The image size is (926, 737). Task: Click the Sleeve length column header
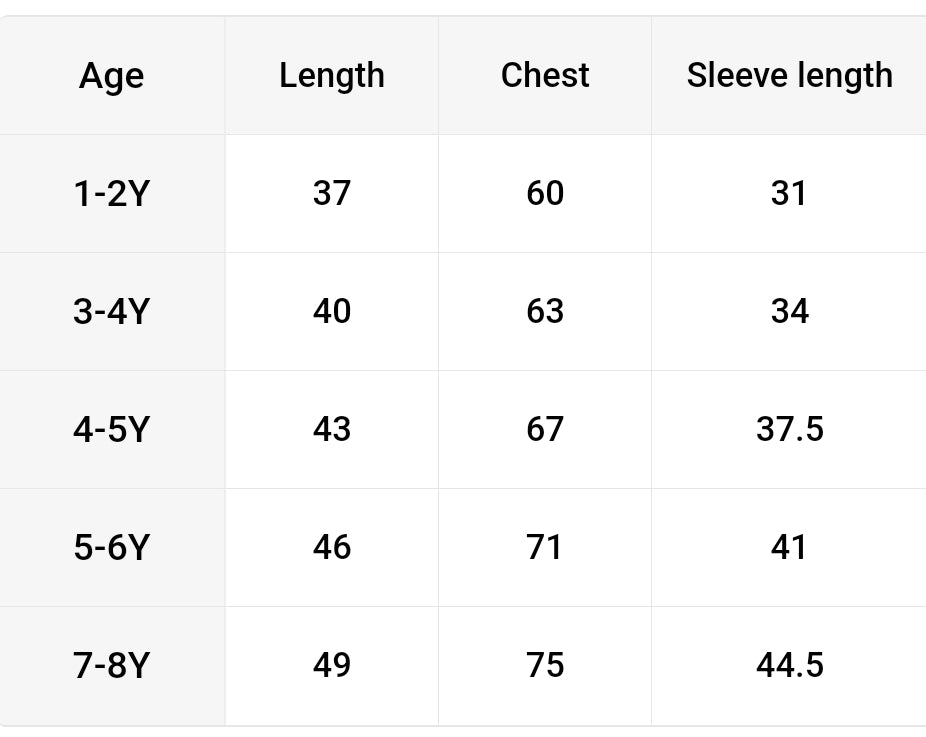(789, 76)
